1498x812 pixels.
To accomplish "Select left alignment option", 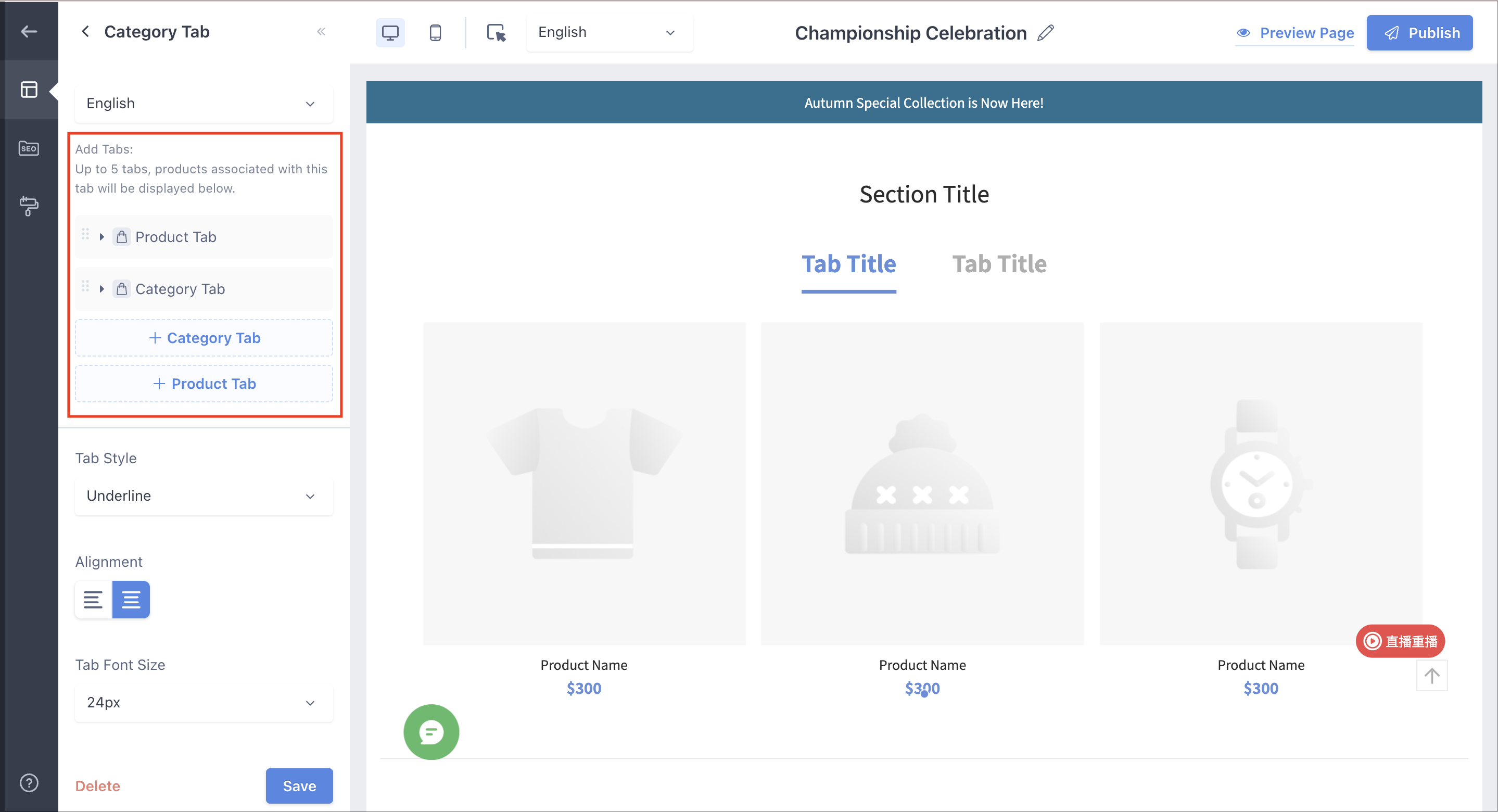I will pos(93,599).
